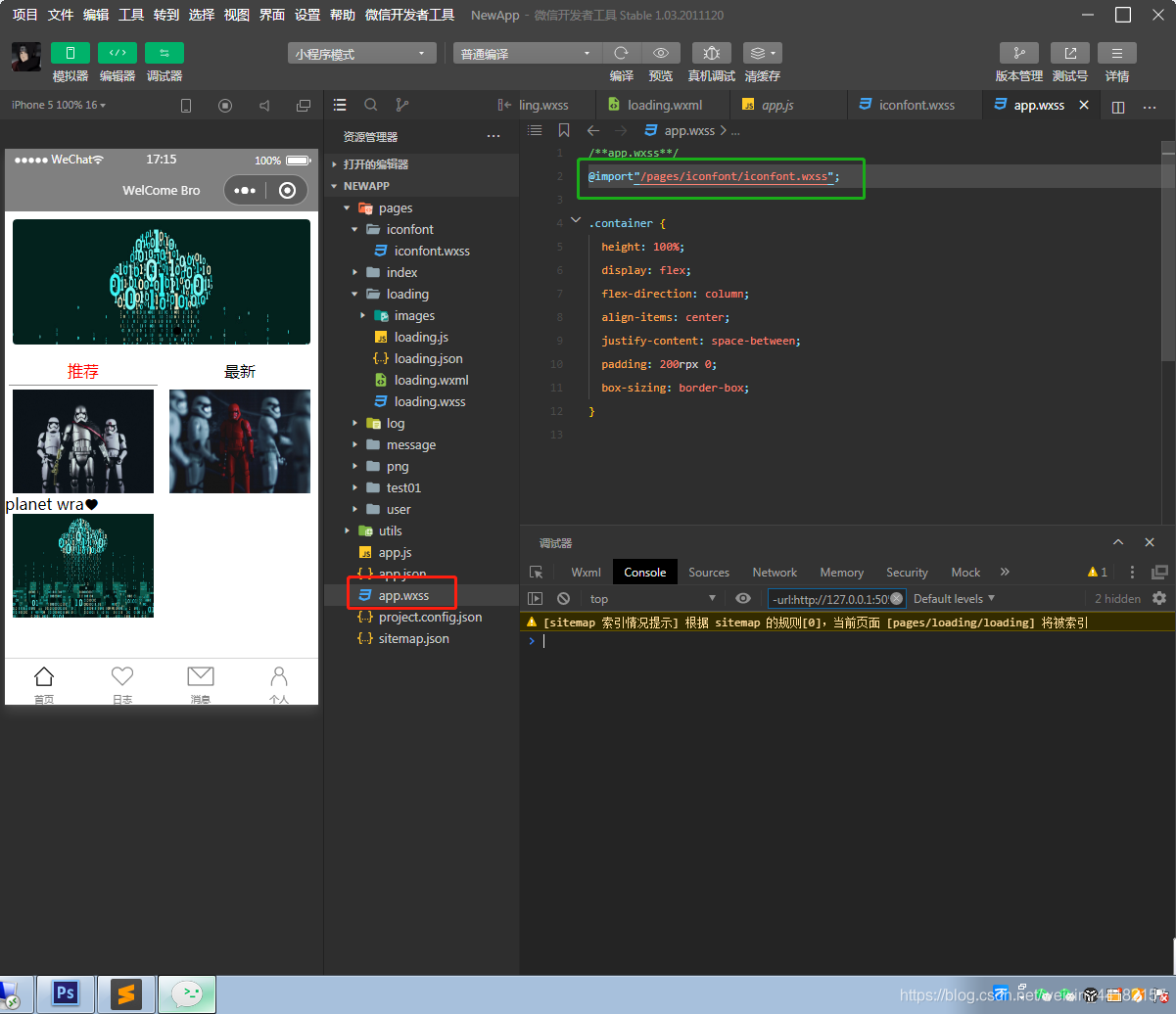Image resolution: width=1176 pixels, height=1014 pixels.
Task: Open the 文件 menu
Action: [x=61, y=15]
